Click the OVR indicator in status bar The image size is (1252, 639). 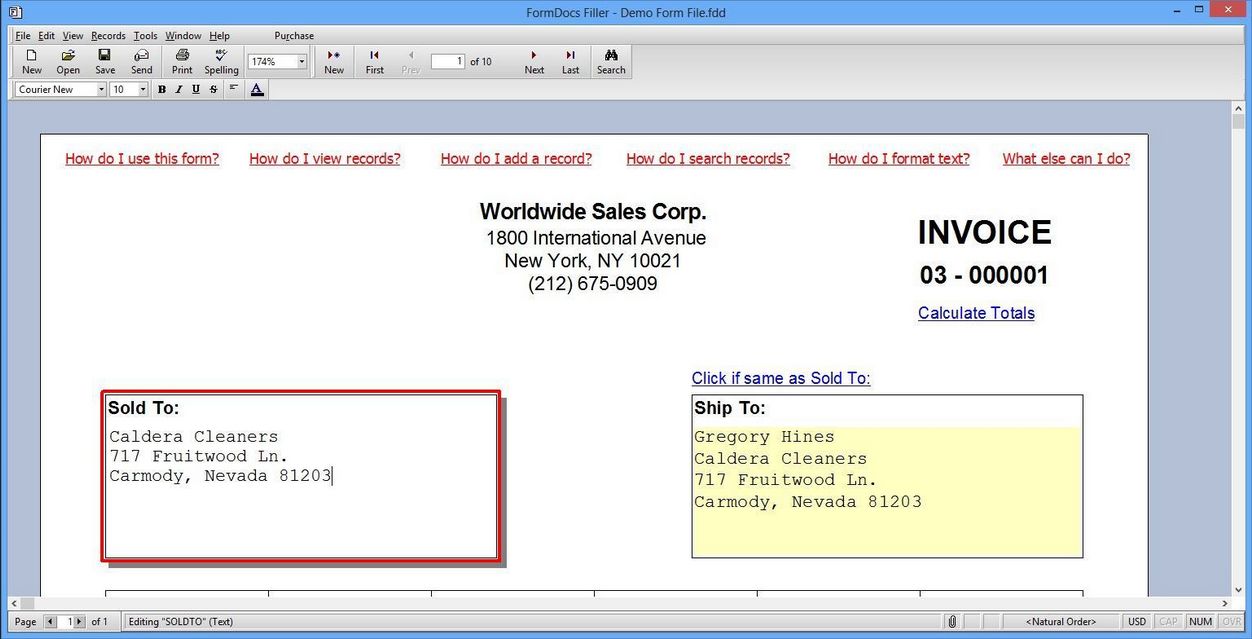[x=1231, y=622]
